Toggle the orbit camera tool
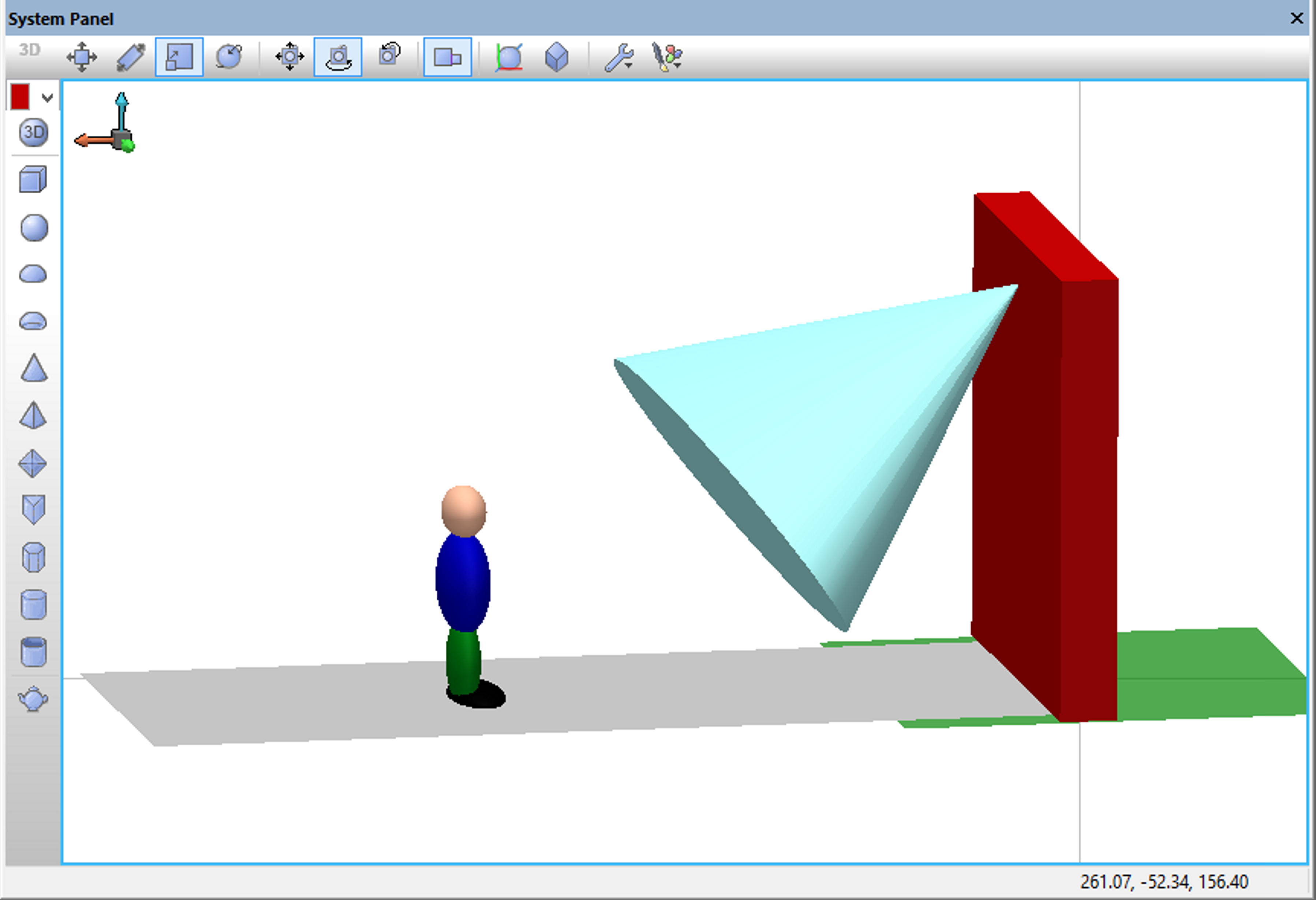Screen dimensions: 1316x900 (x=338, y=57)
